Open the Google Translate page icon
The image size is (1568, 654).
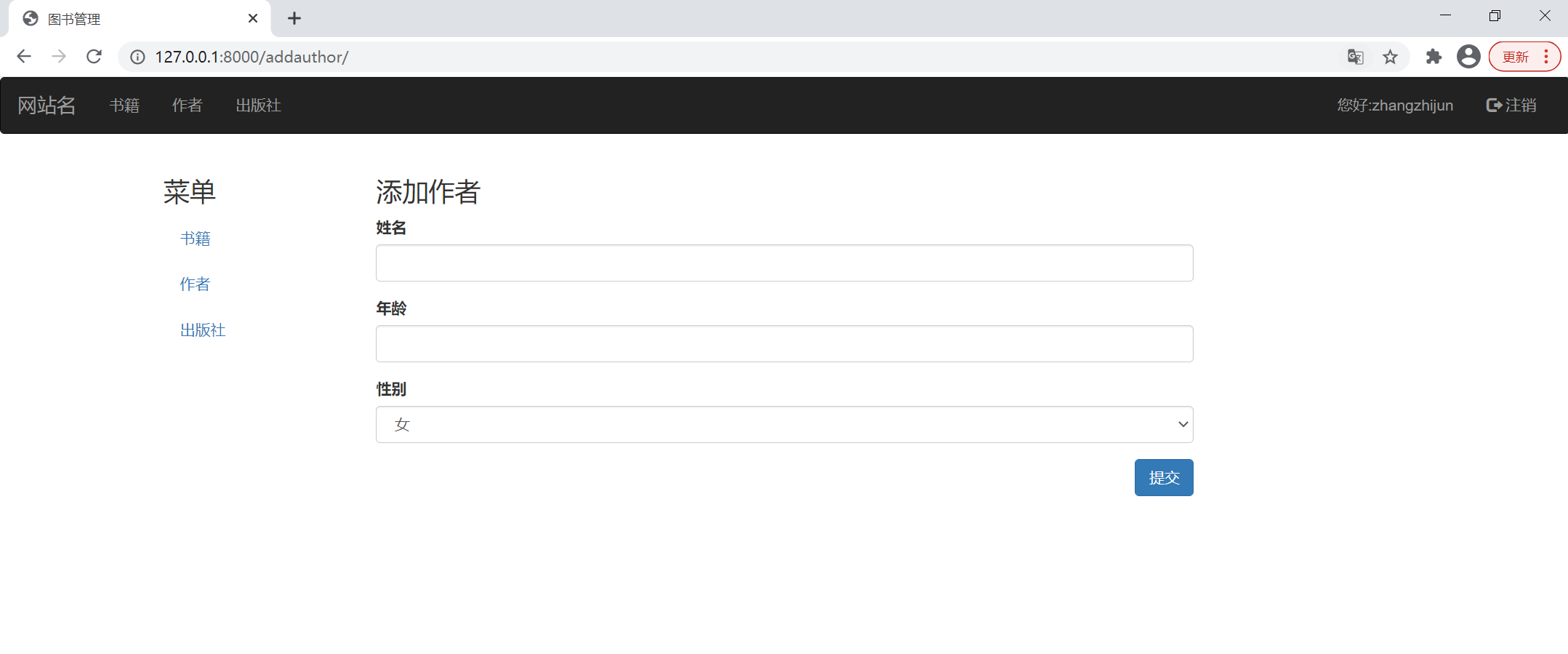[x=1355, y=57]
